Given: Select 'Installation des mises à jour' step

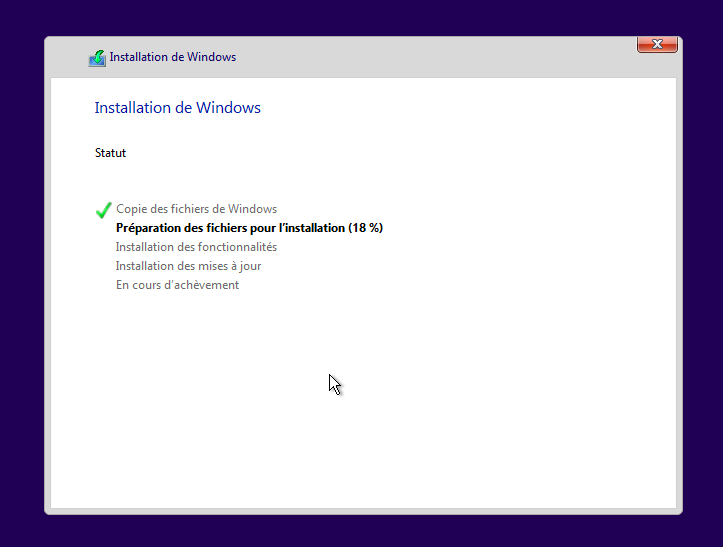Looking at the screenshot, I should pos(188,266).
